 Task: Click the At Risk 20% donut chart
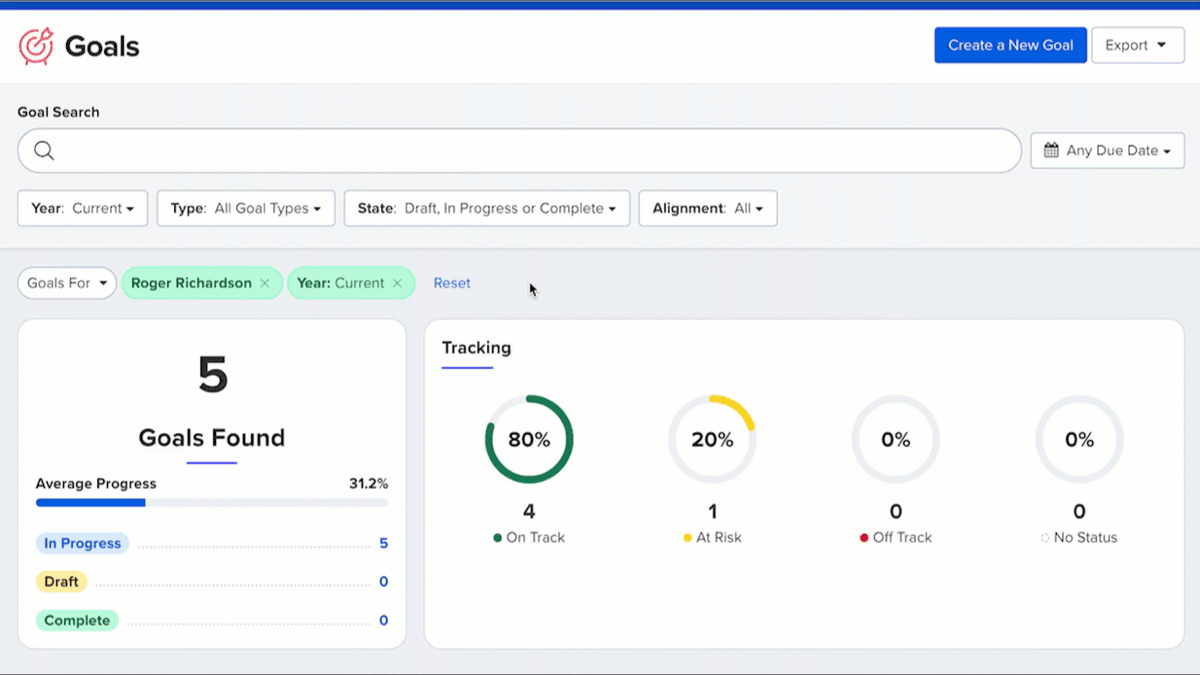[x=712, y=440]
